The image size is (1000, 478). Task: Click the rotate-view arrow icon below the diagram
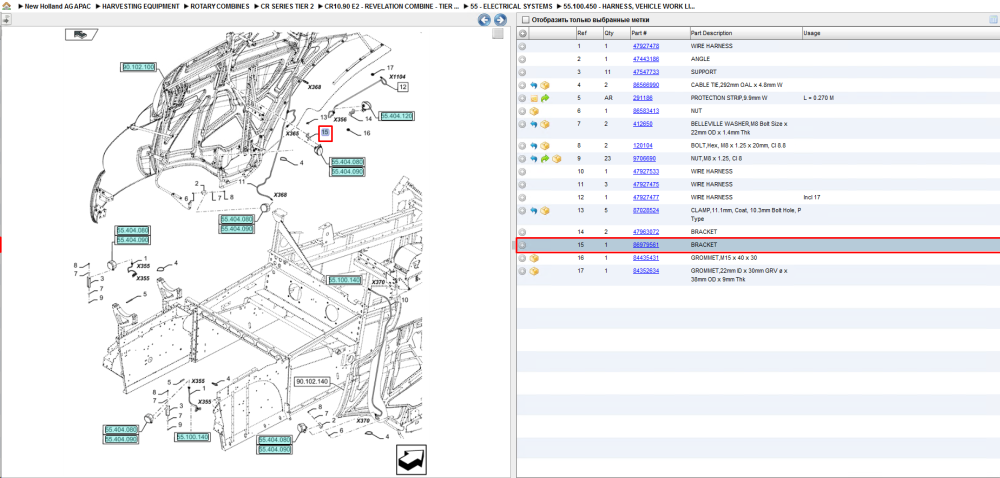pos(411,460)
